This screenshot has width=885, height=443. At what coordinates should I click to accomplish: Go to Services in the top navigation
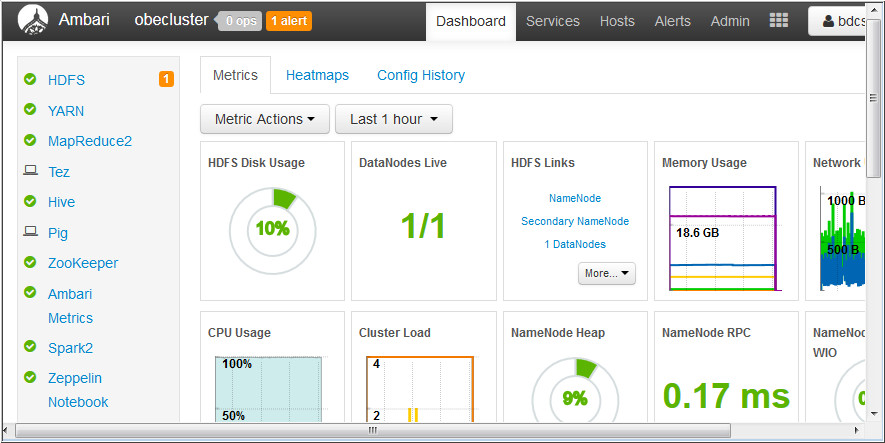pos(553,21)
